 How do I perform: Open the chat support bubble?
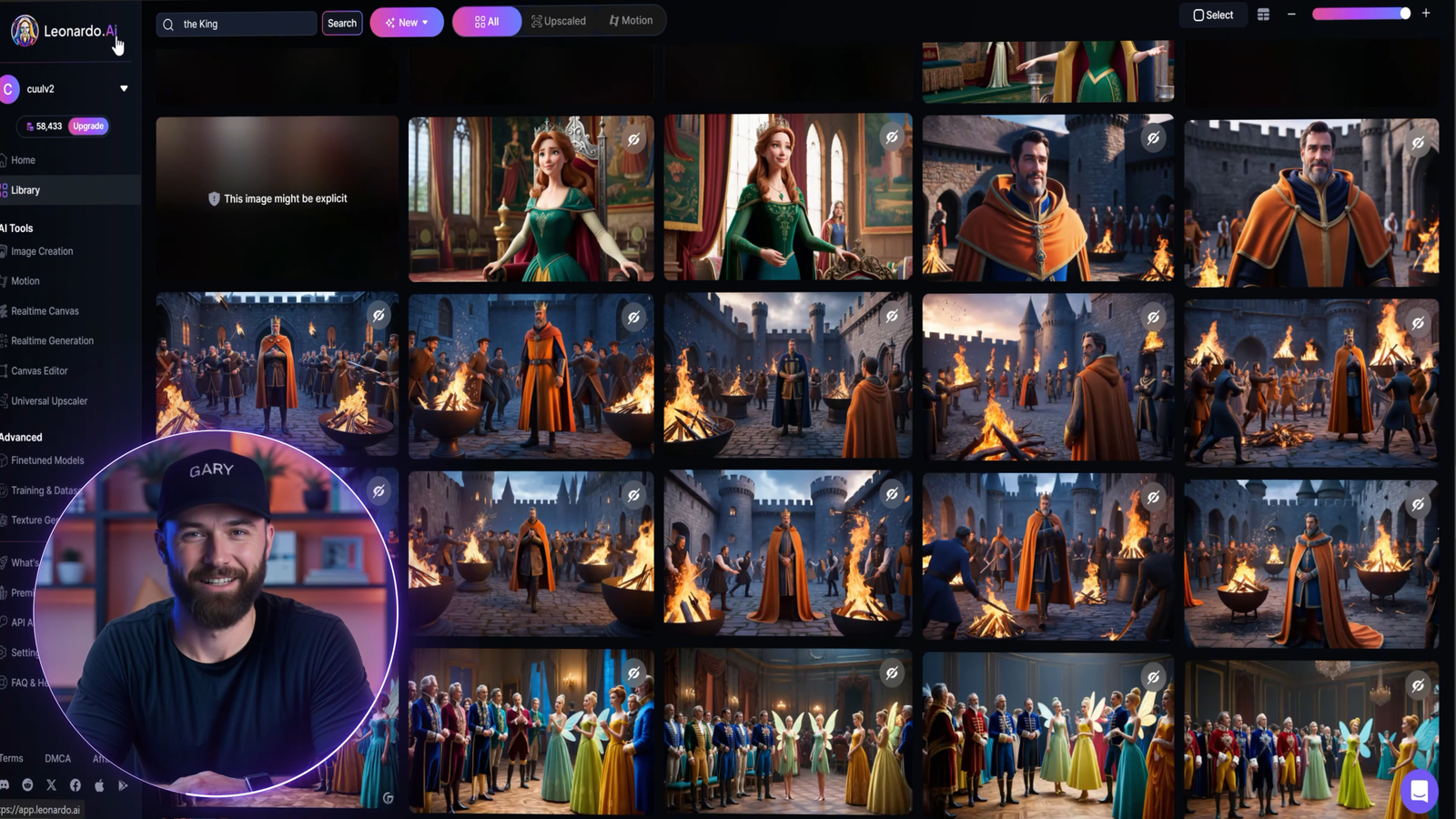1419,791
